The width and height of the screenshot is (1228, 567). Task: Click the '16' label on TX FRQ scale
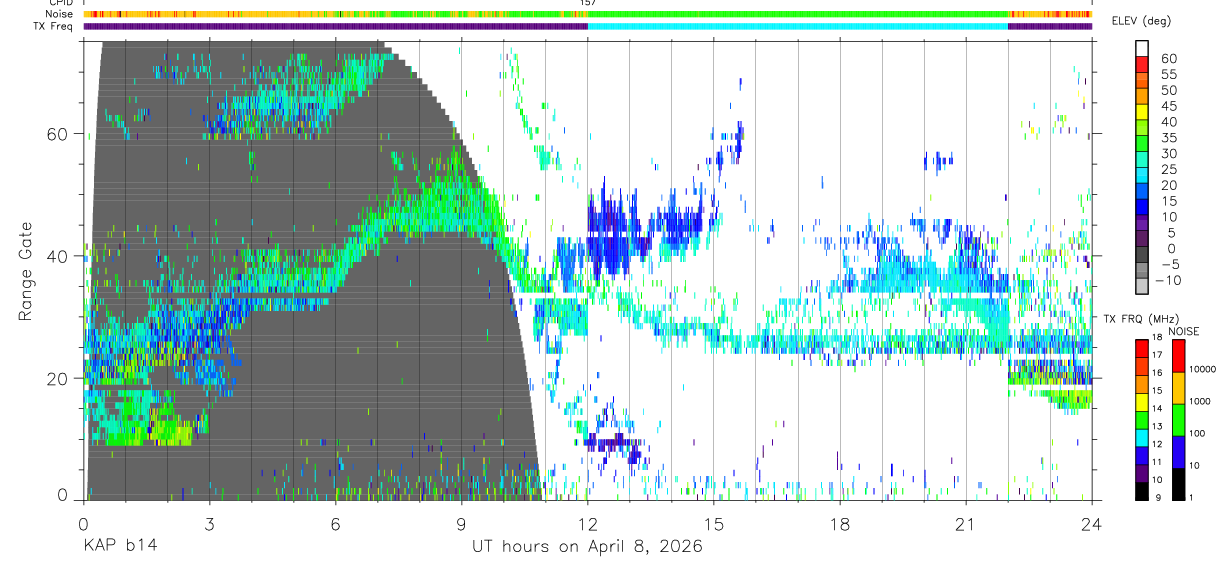coord(1158,372)
